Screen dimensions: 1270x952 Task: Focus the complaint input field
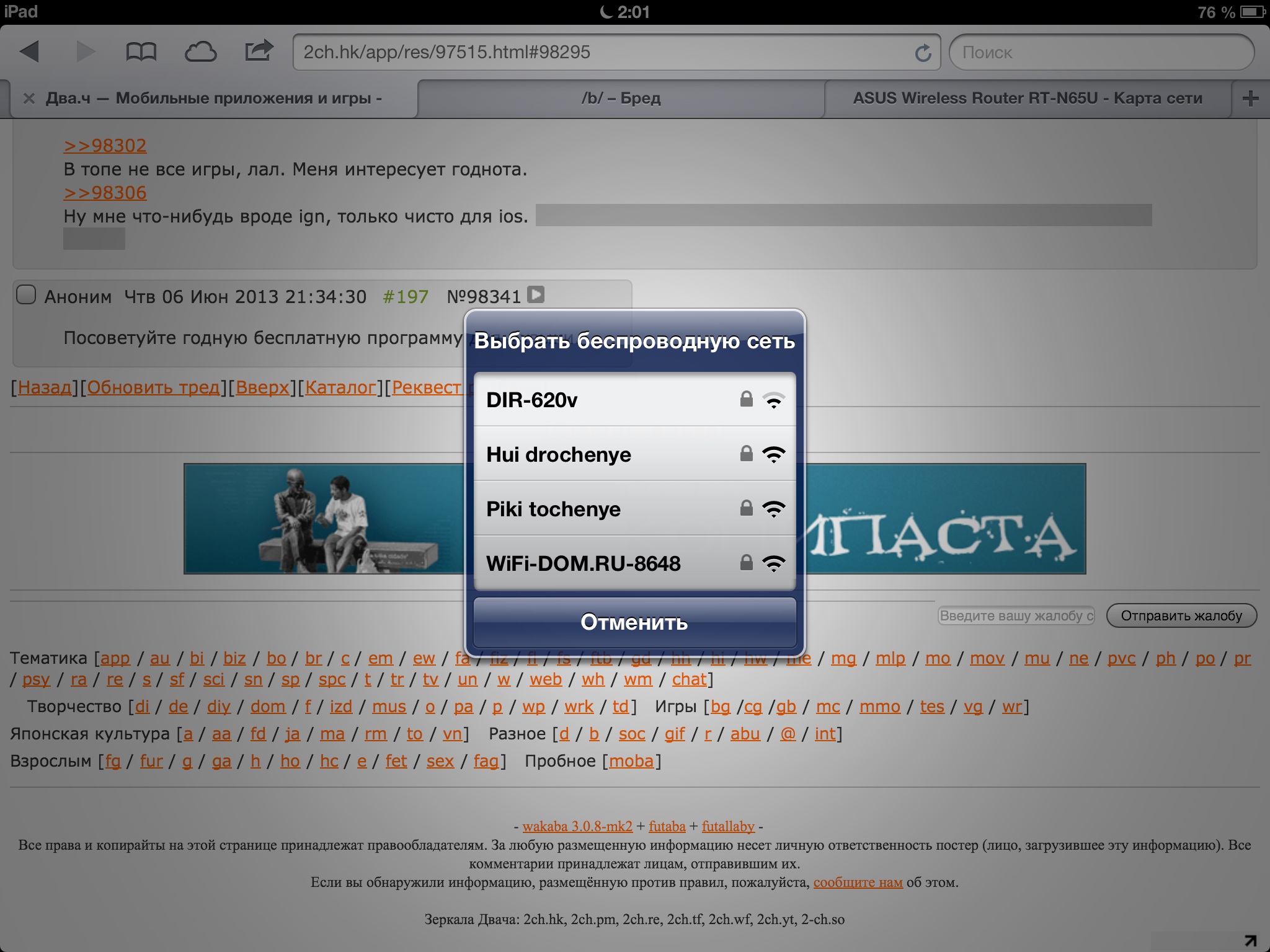click(1016, 615)
